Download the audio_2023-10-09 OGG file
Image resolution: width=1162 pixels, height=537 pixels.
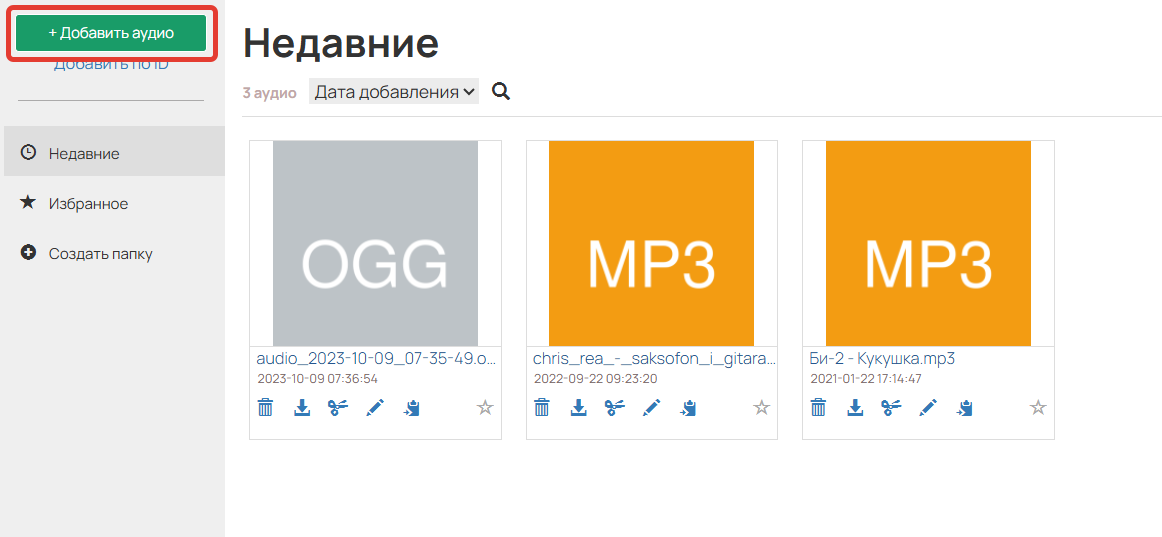[302, 407]
